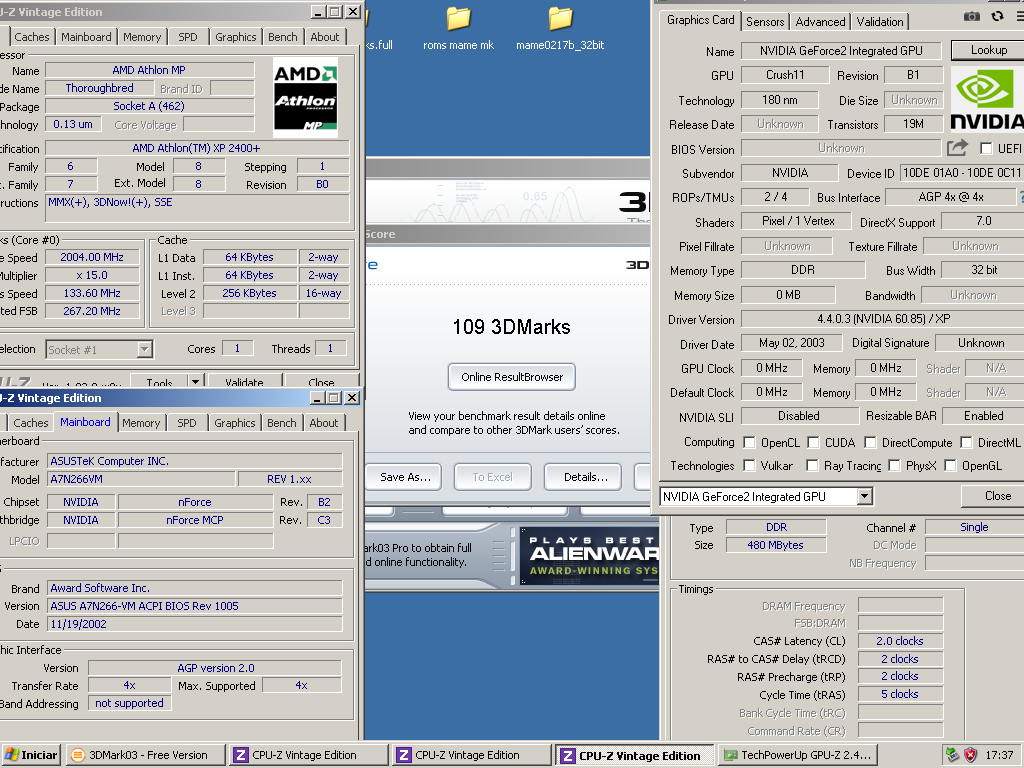The image size is (1024, 768).
Task: Switch to the Sensors tab in GPU-Z
Action: pyautogui.click(x=765, y=22)
